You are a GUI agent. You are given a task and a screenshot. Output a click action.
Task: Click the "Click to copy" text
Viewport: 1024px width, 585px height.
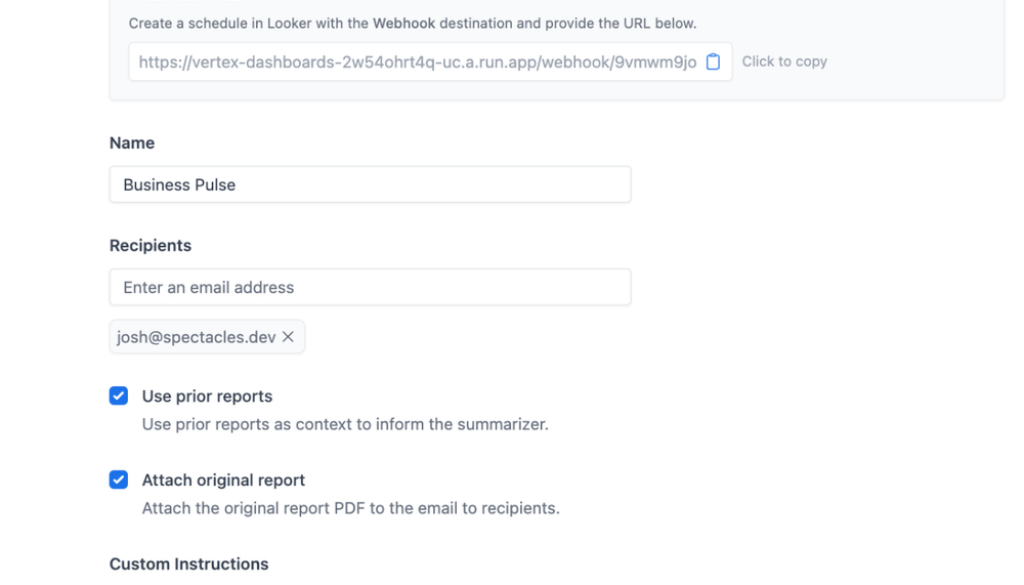coord(784,62)
